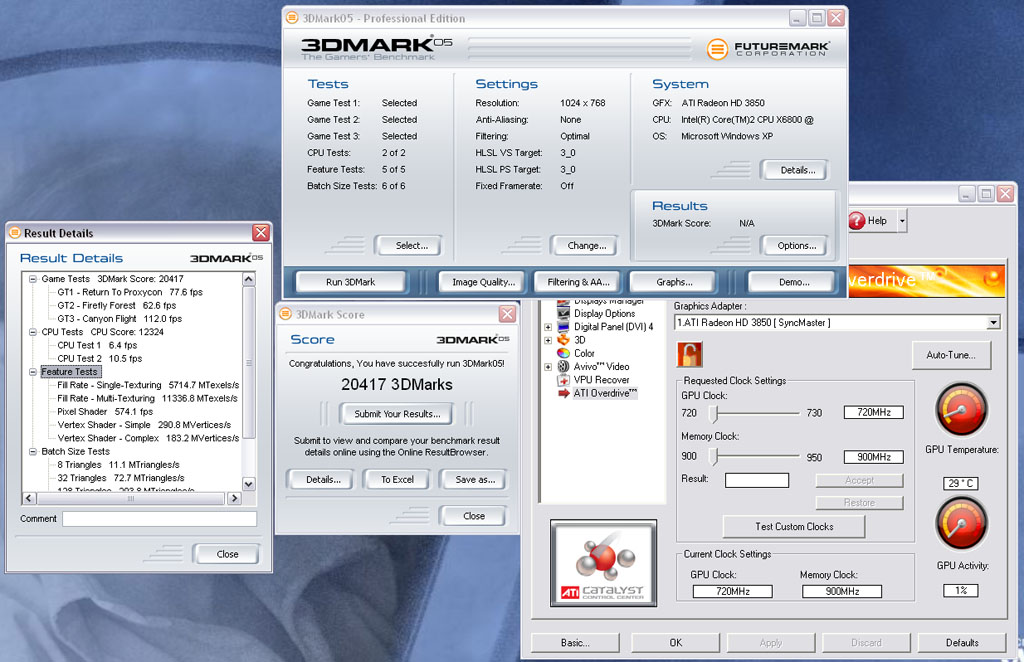Launch the Demo button
The width and height of the screenshot is (1024, 662).
(x=793, y=282)
